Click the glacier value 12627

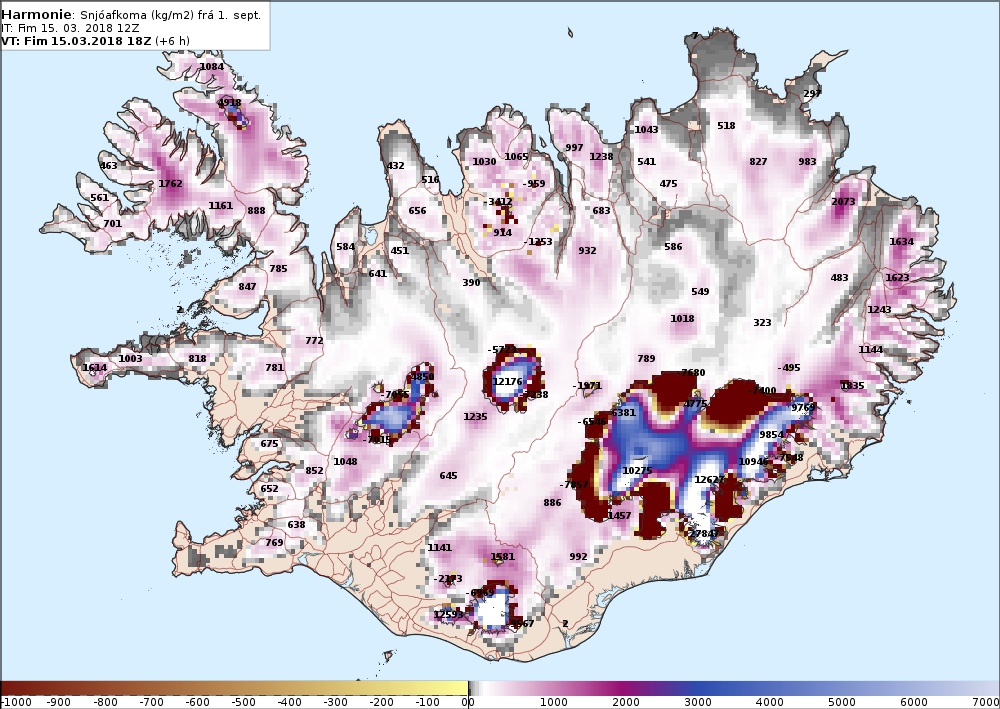click(709, 479)
